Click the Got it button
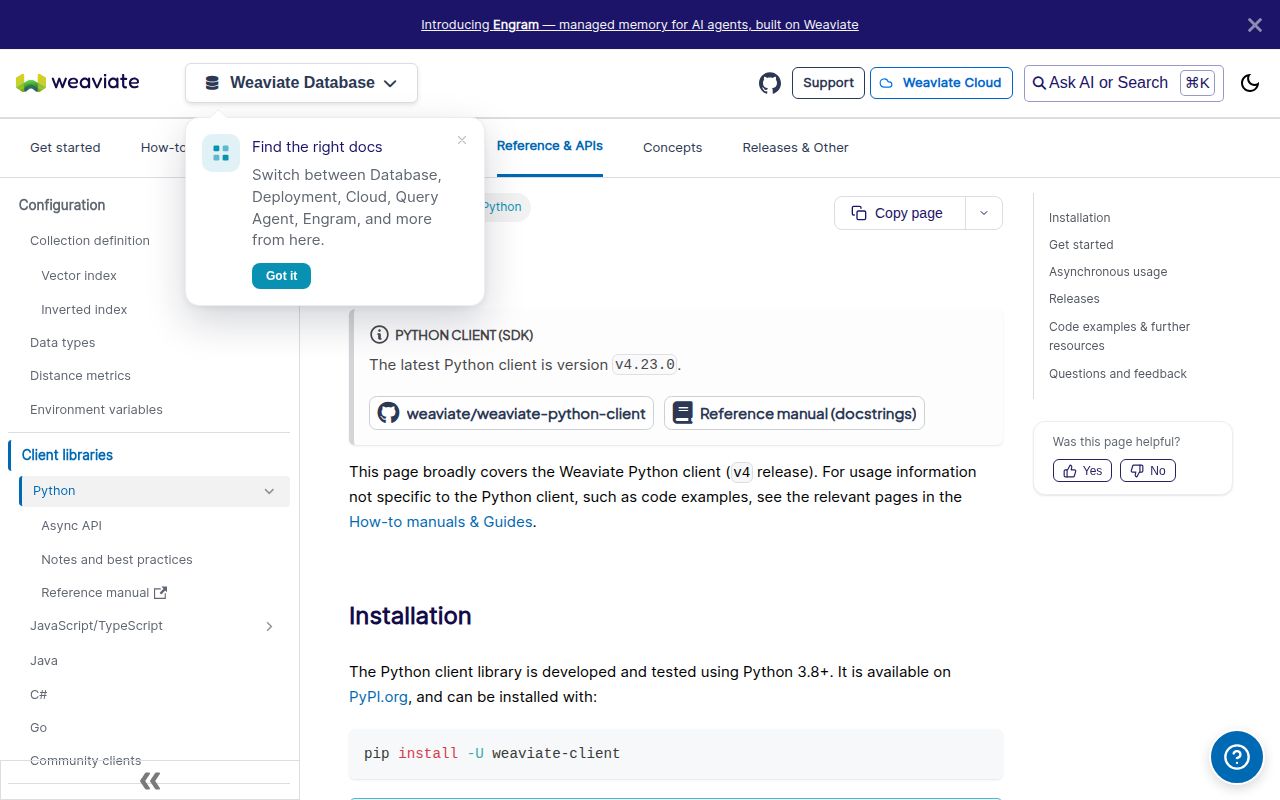 point(281,276)
